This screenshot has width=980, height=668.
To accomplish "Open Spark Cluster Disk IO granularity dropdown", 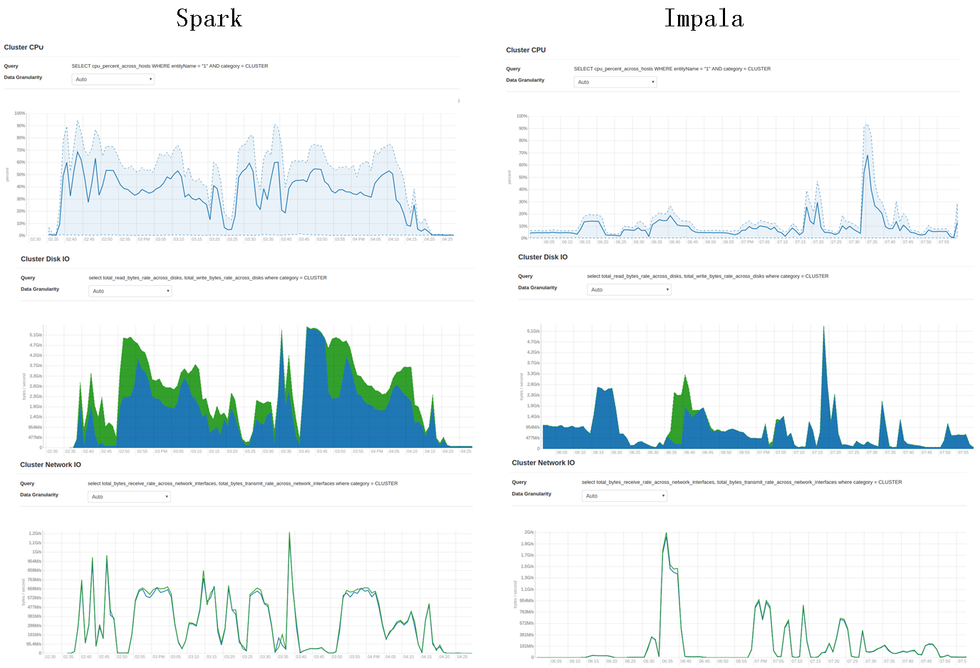I will (x=130, y=291).
